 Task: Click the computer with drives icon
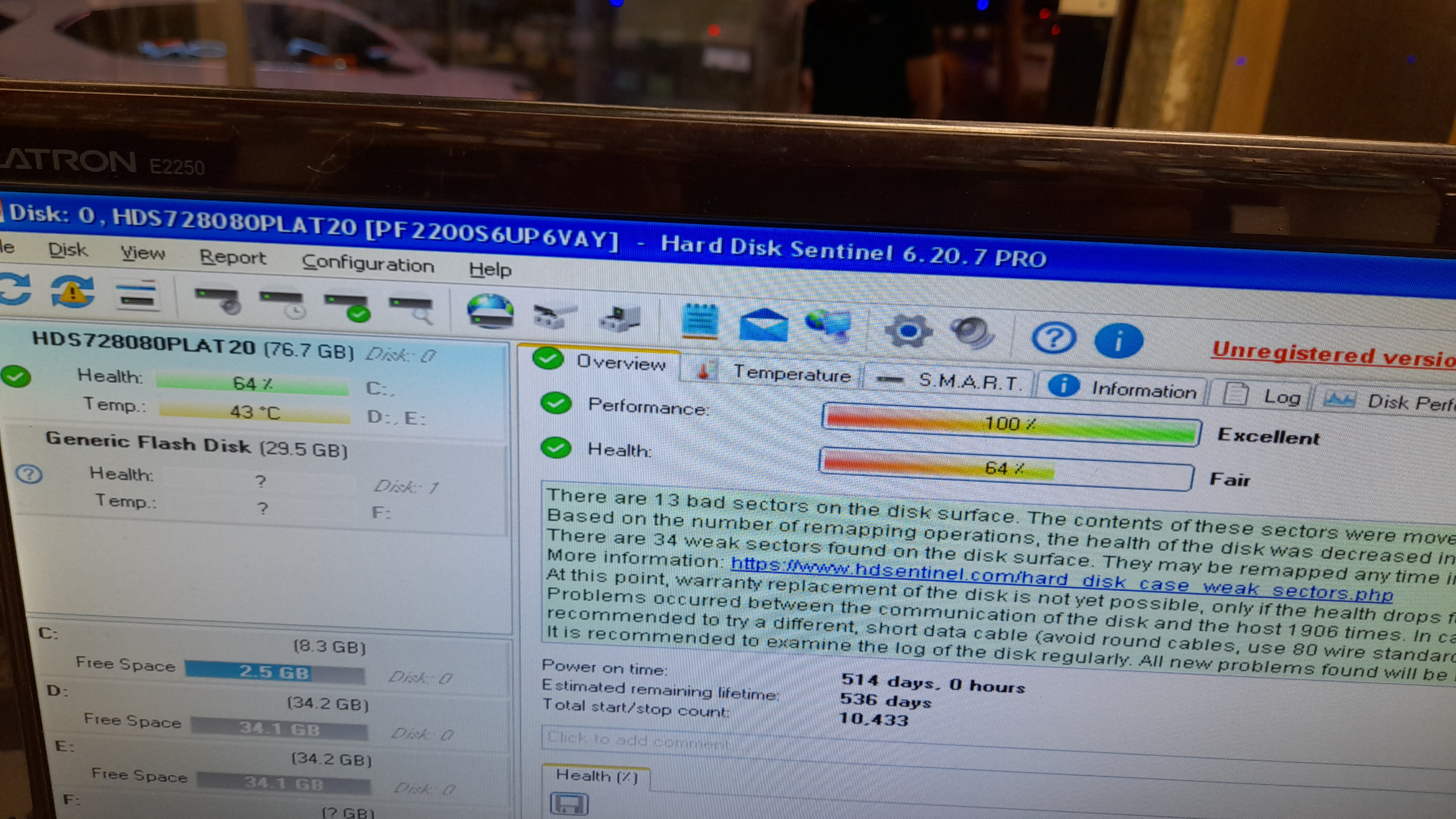[621, 318]
